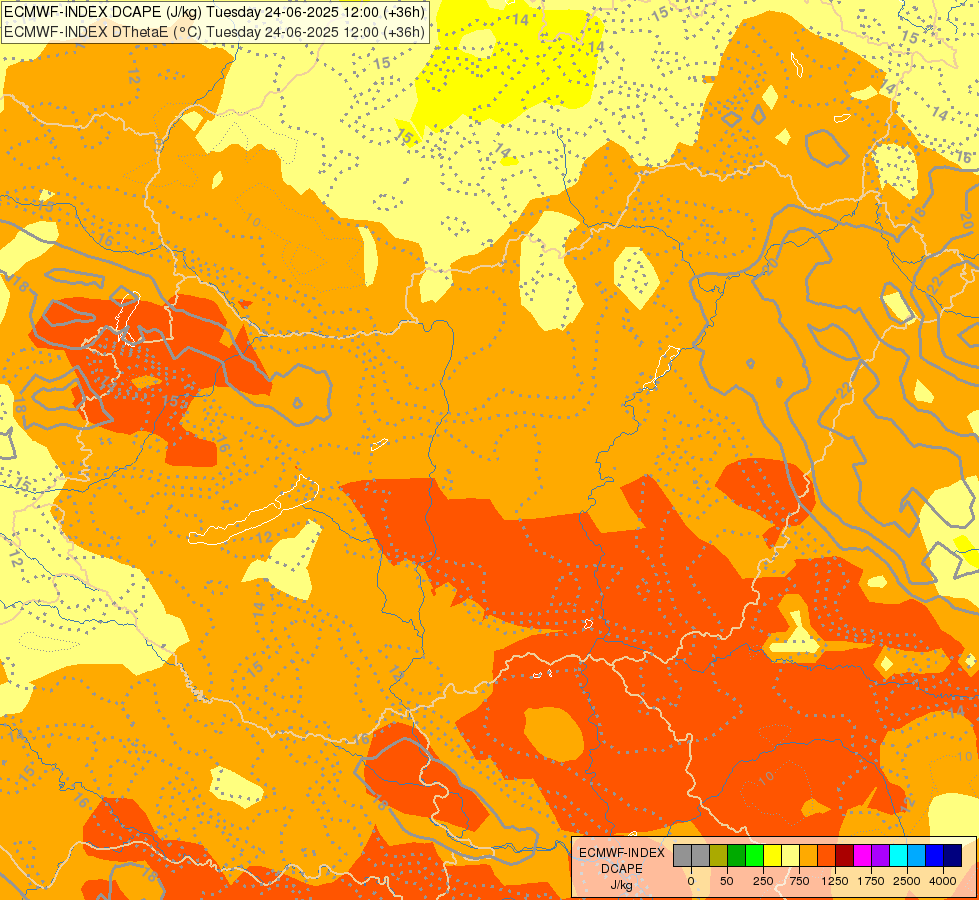Image resolution: width=979 pixels, height=900 pixels.
Task: Click the legend's DCAPE label
Action: point(622,869)
